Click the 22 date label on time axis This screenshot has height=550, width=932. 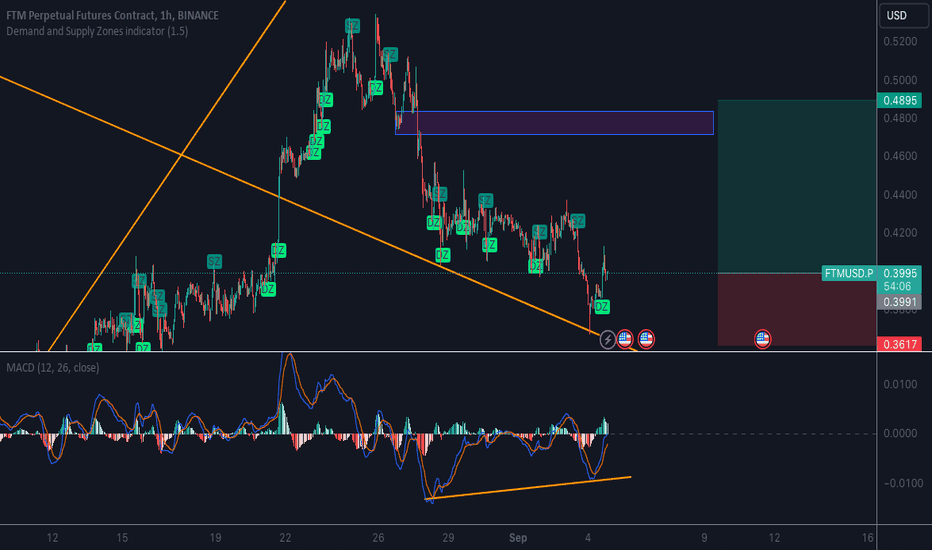pos(285,538)
